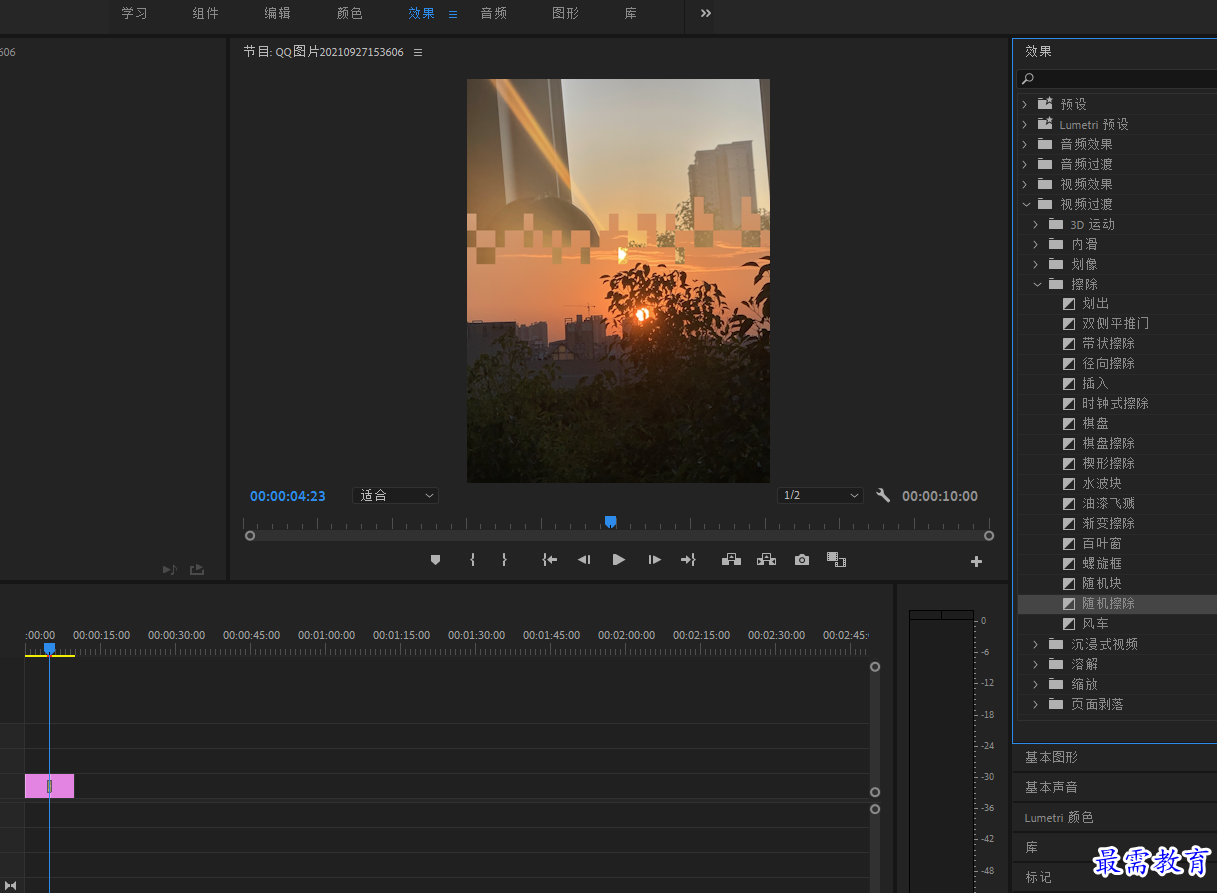Viewport: 1217px width, 893px height.
Task: Select the pink clip on timeline
Action: (x=49, y=786)
